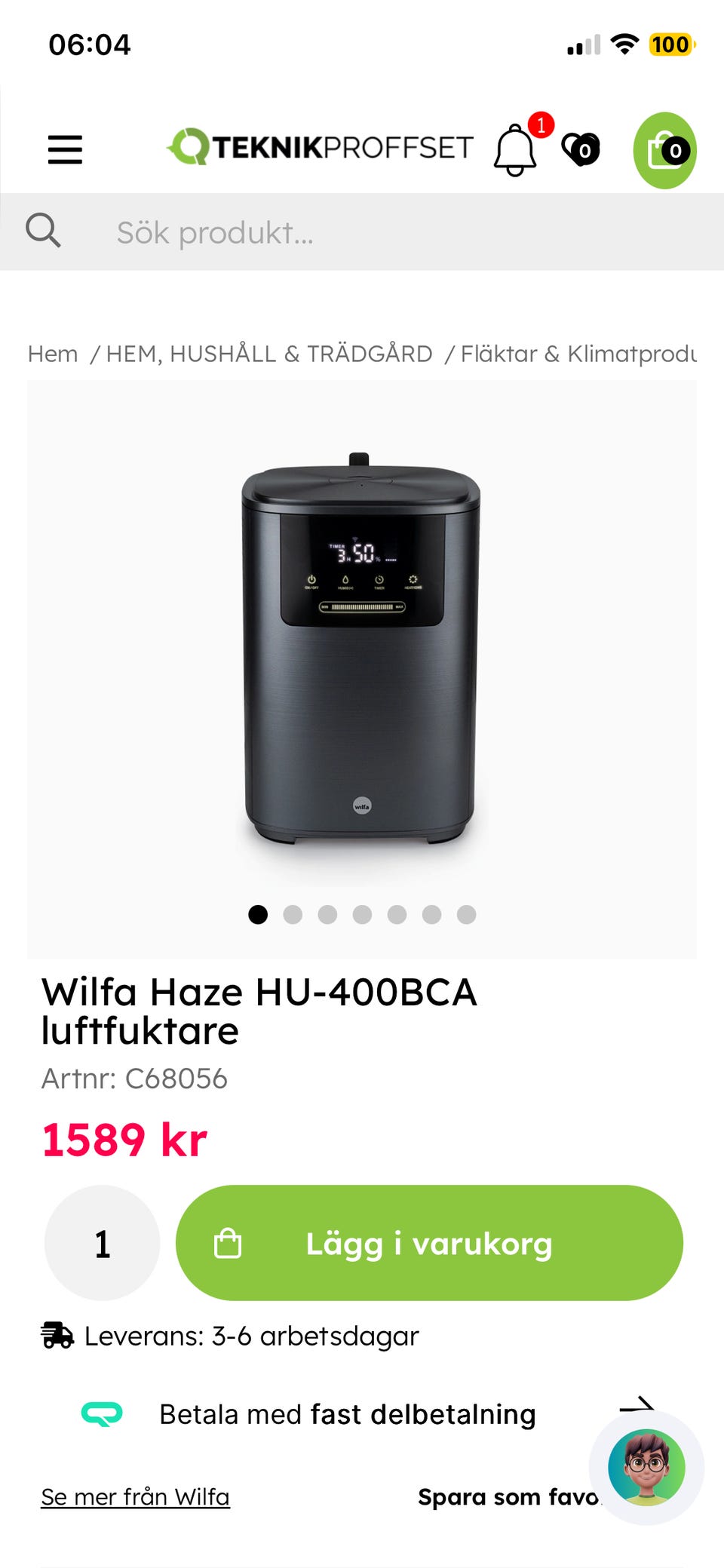
Task: Expand Betala med fast delbetalning
Action: (348, 1414)
